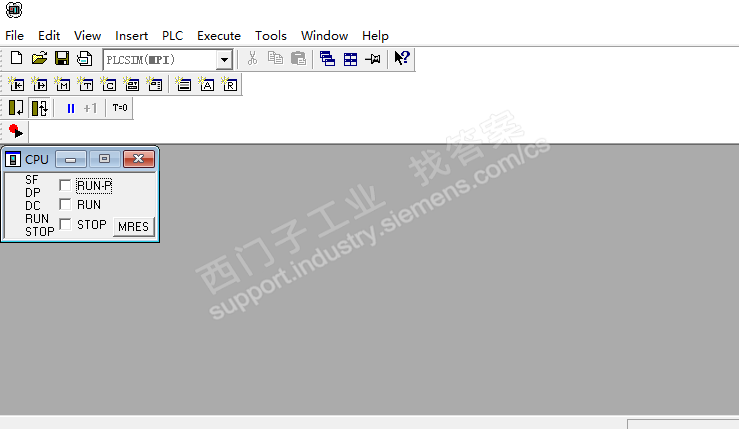Minimize the CPU subwindow
Screen dimensions: 739x429
tap(71, 159)
